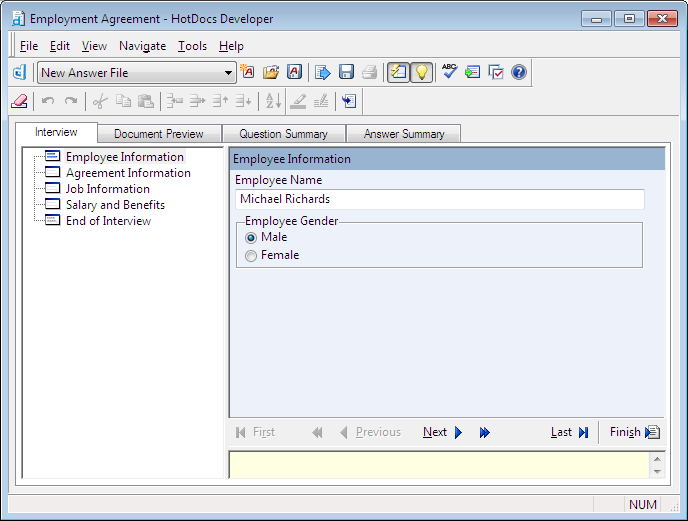The image size is (688, 521).
Task: Click the answer file manager icon
Action: (x=294, y=72)
